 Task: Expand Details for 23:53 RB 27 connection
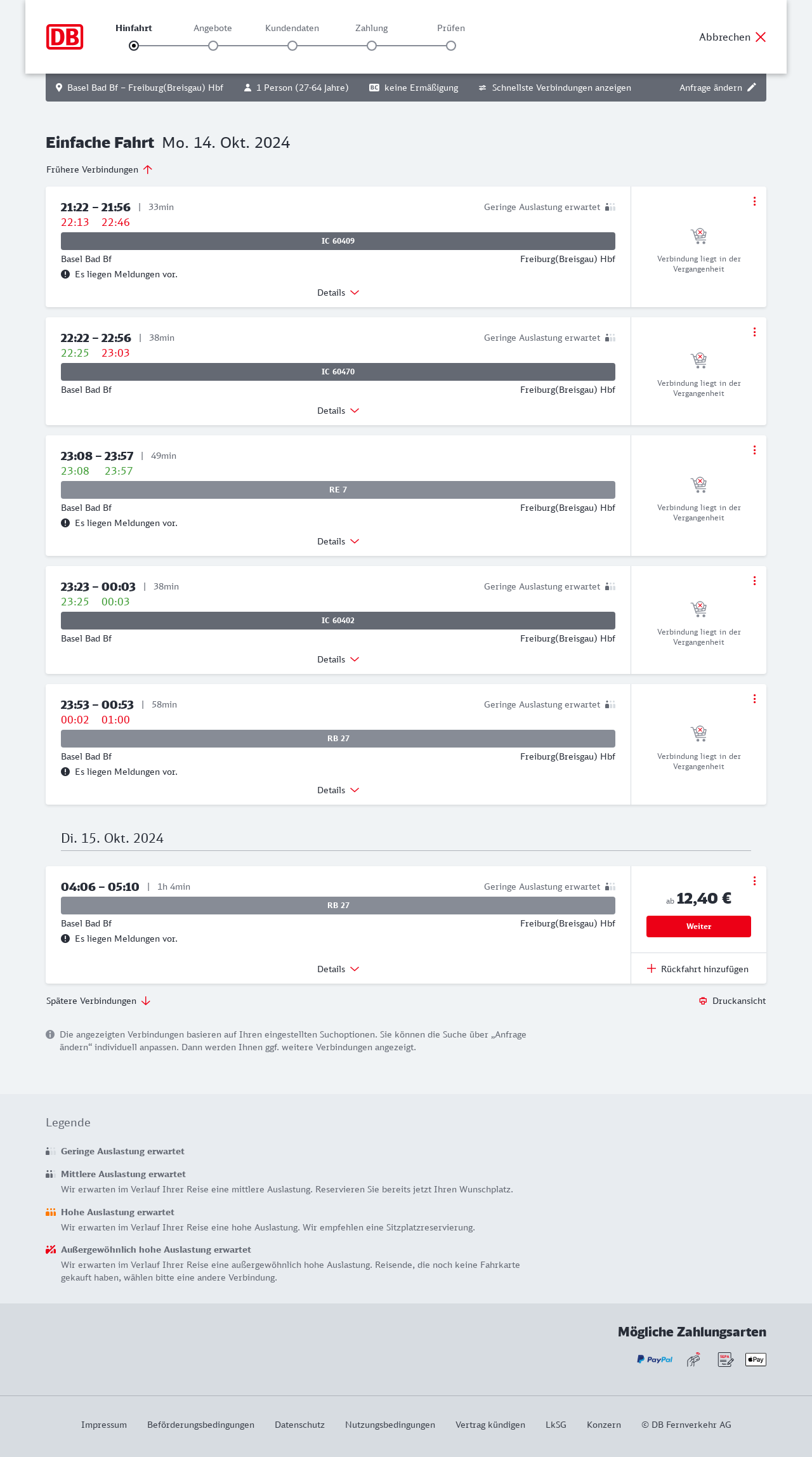click(x=338, y=790)
